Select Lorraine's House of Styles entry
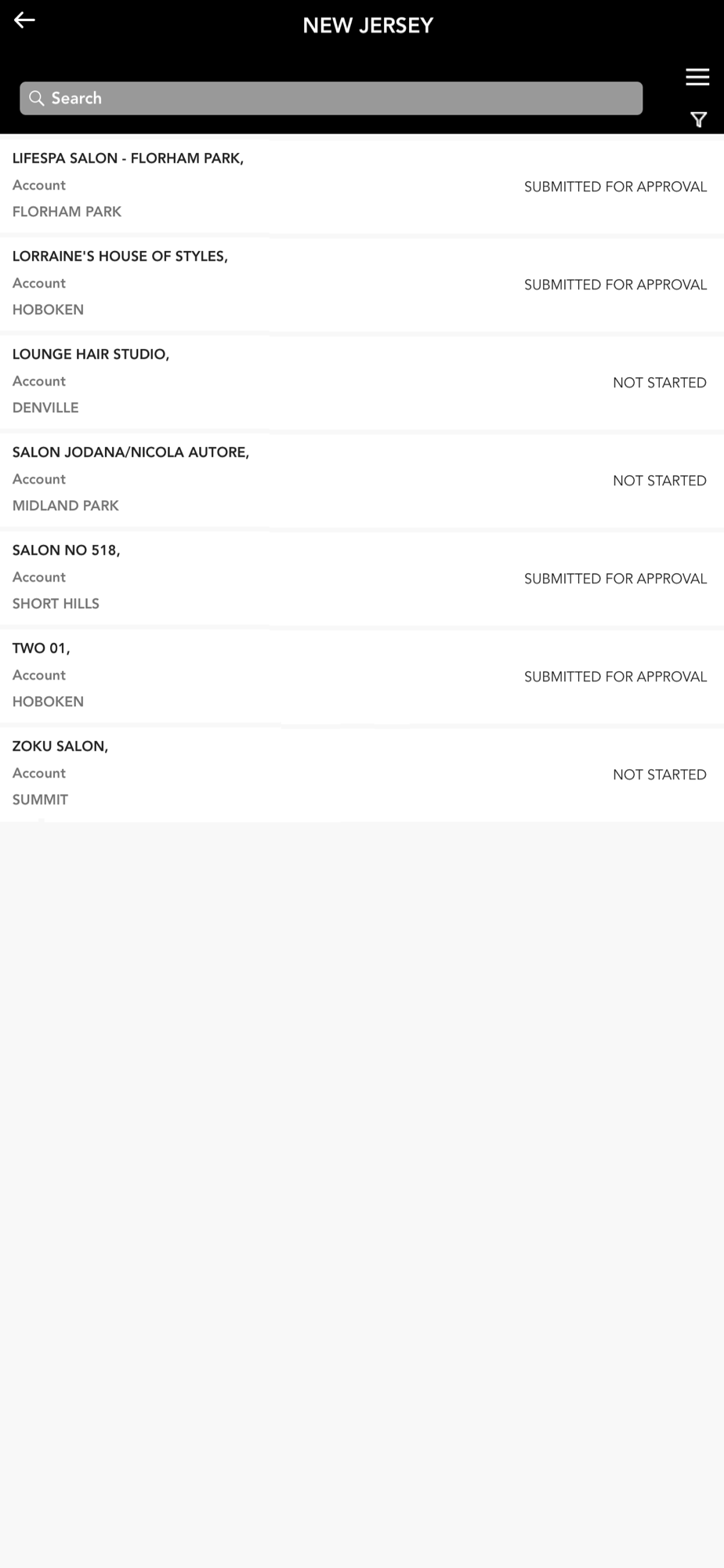 click(x=120, y=256)
